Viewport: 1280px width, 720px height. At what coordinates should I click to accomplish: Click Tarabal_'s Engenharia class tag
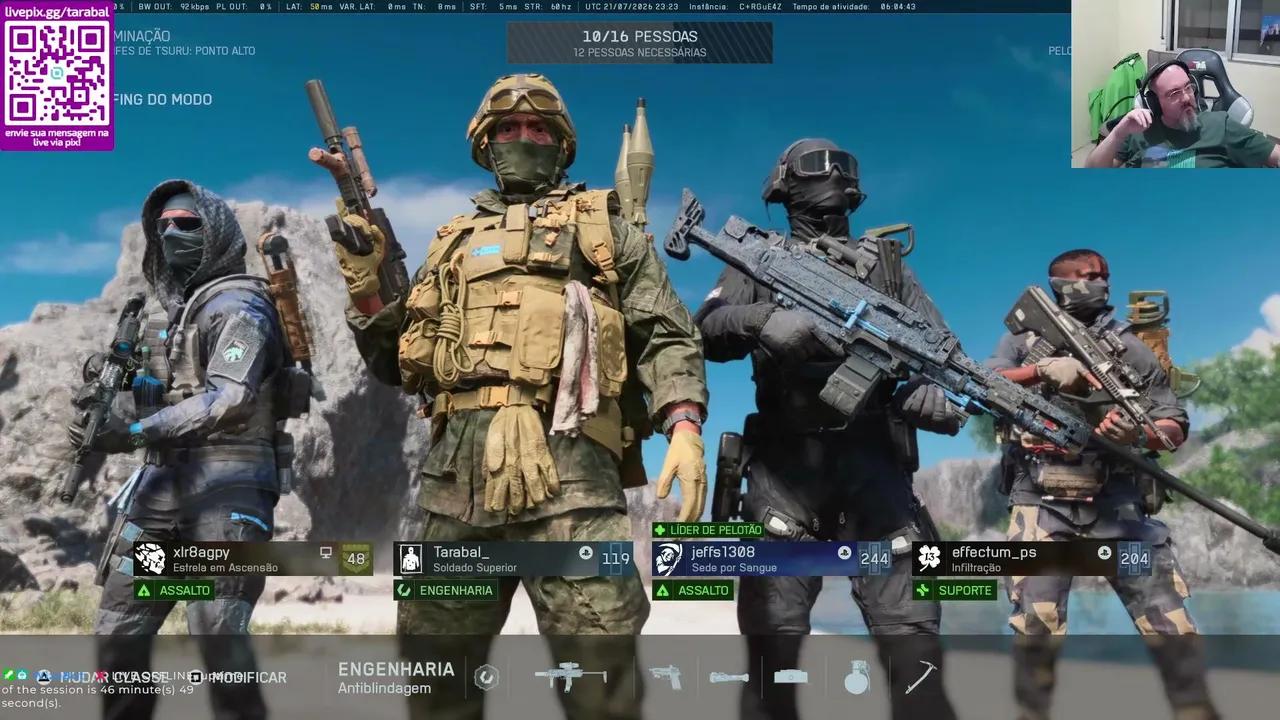(x=447, y=590)
